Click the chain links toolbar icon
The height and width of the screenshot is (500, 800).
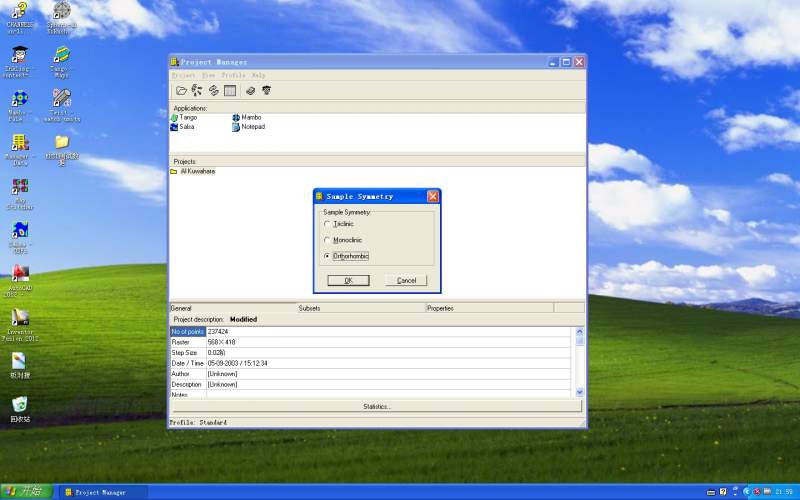(214, 91)
